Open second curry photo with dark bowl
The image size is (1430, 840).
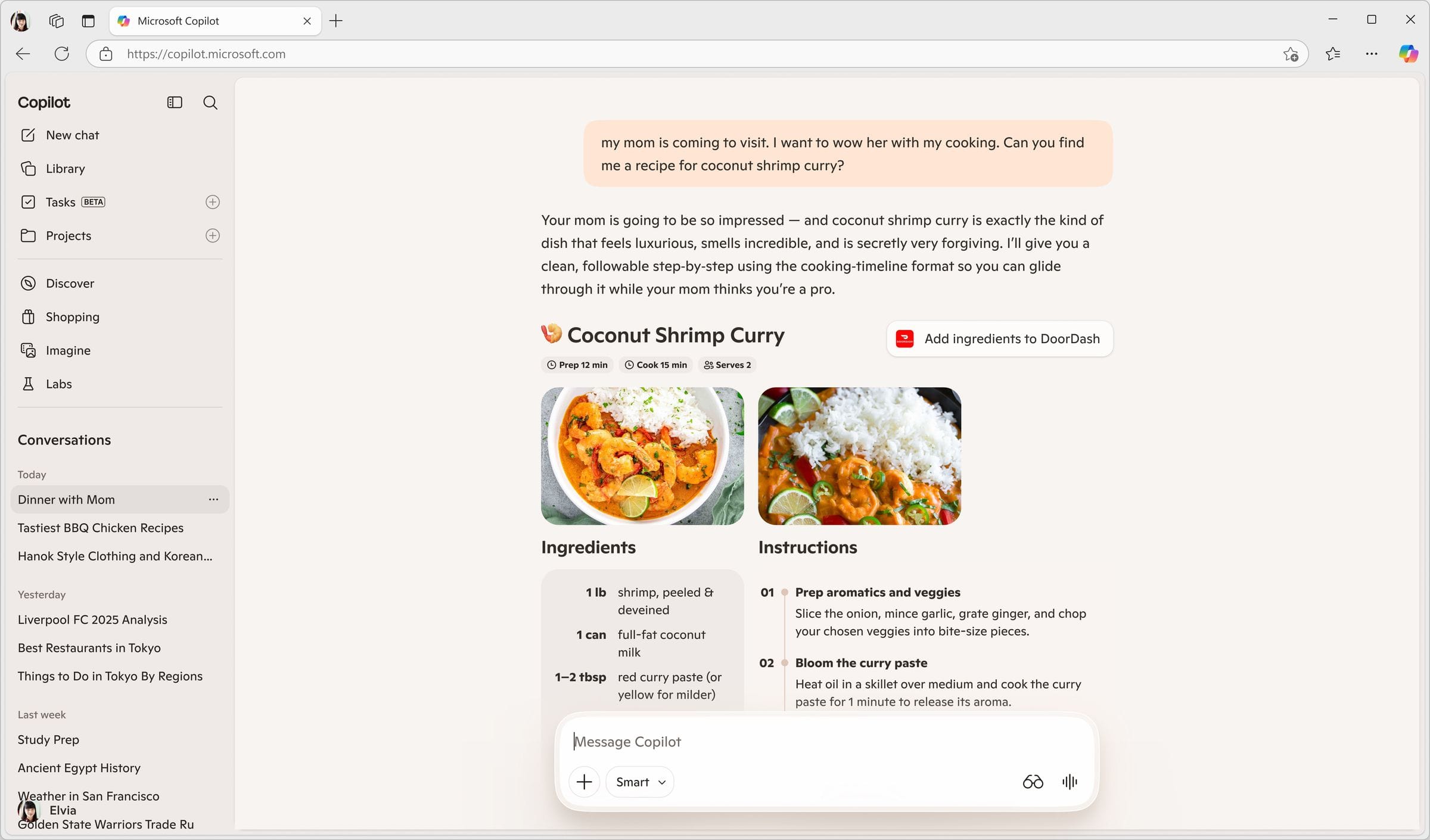click(859, 456)
